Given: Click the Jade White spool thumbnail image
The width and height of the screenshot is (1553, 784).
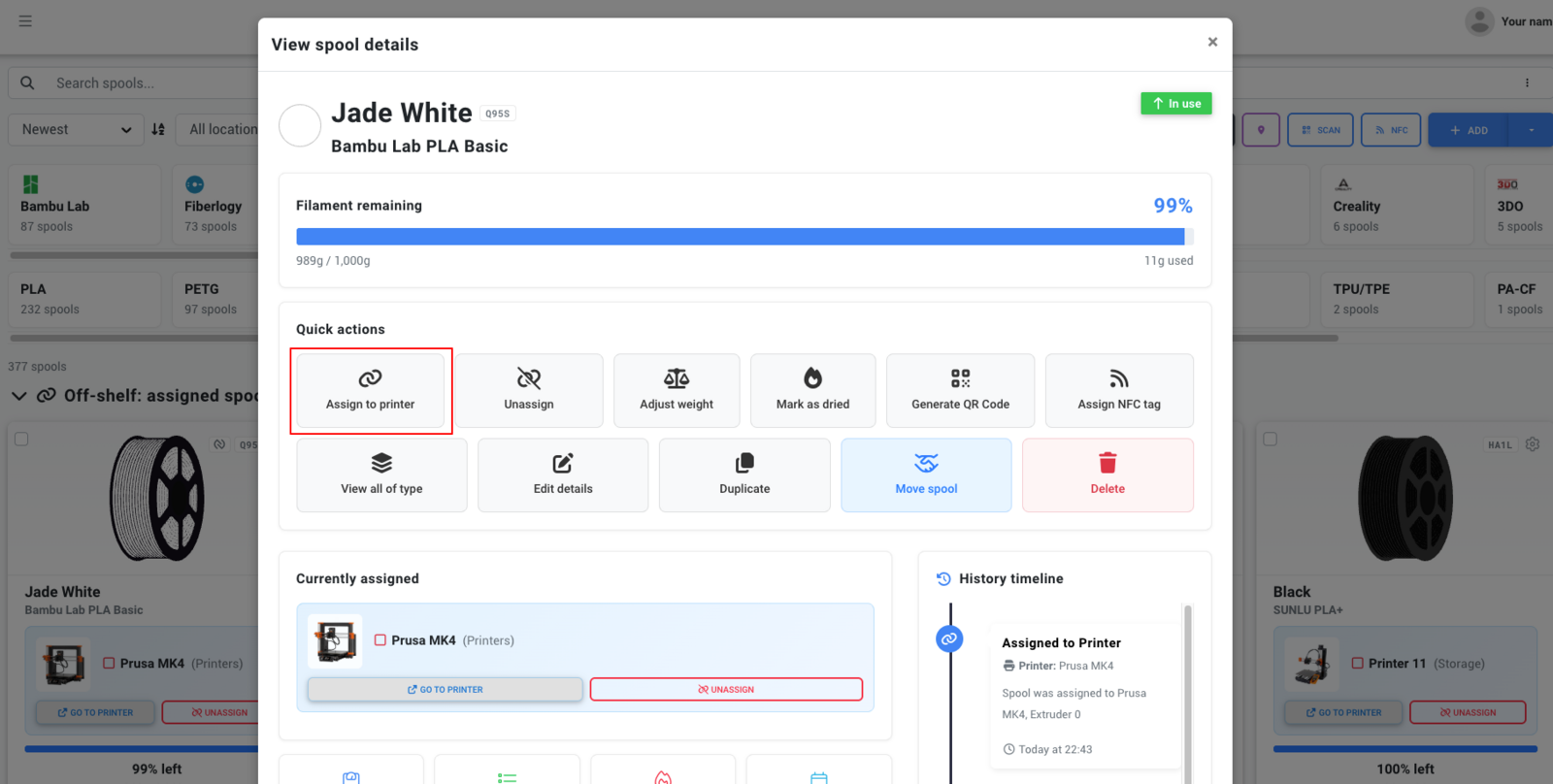Looking at the screenshot, I should click(x=157, y=498).
